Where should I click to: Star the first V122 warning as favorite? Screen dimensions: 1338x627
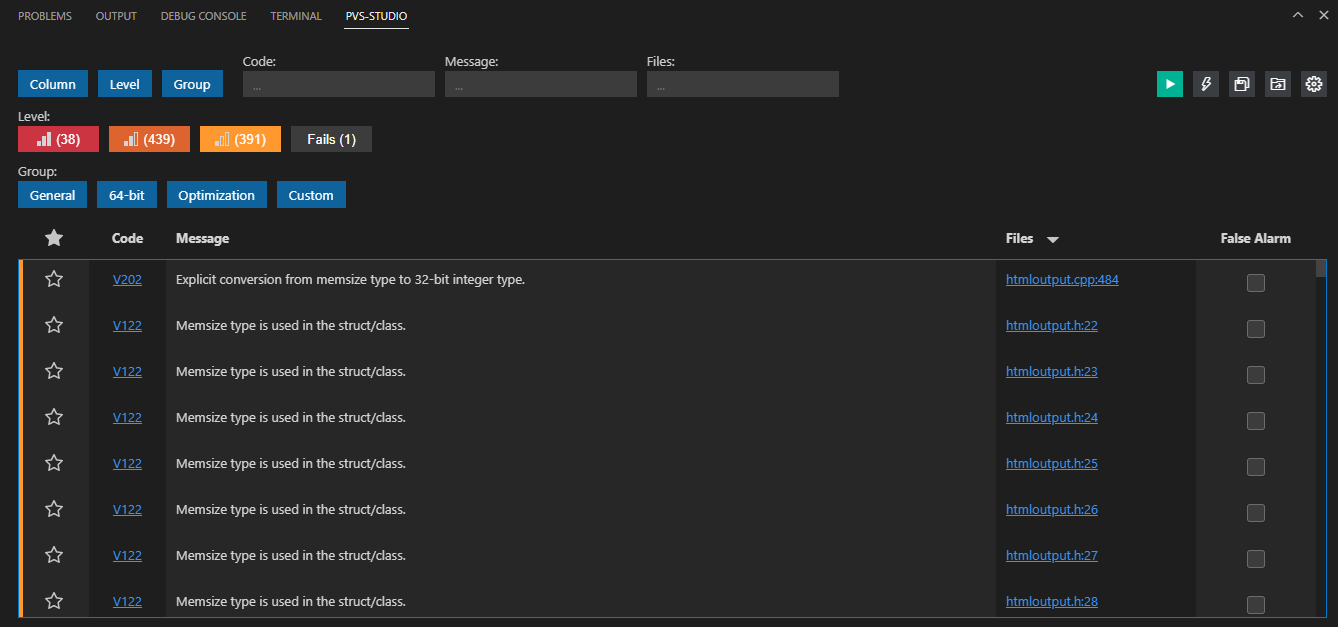pyautogui.click(x=53, y=325)
